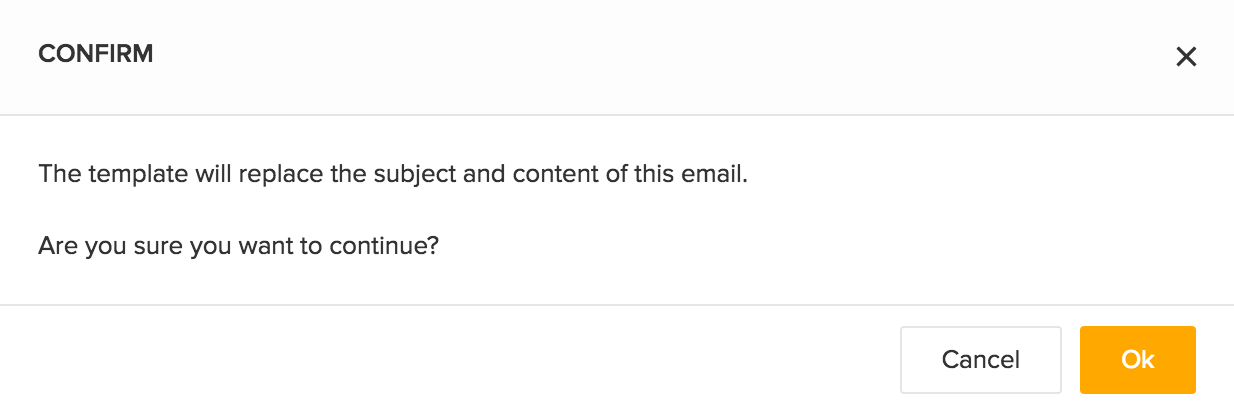Abort the template replacement via Cancel

980,360
